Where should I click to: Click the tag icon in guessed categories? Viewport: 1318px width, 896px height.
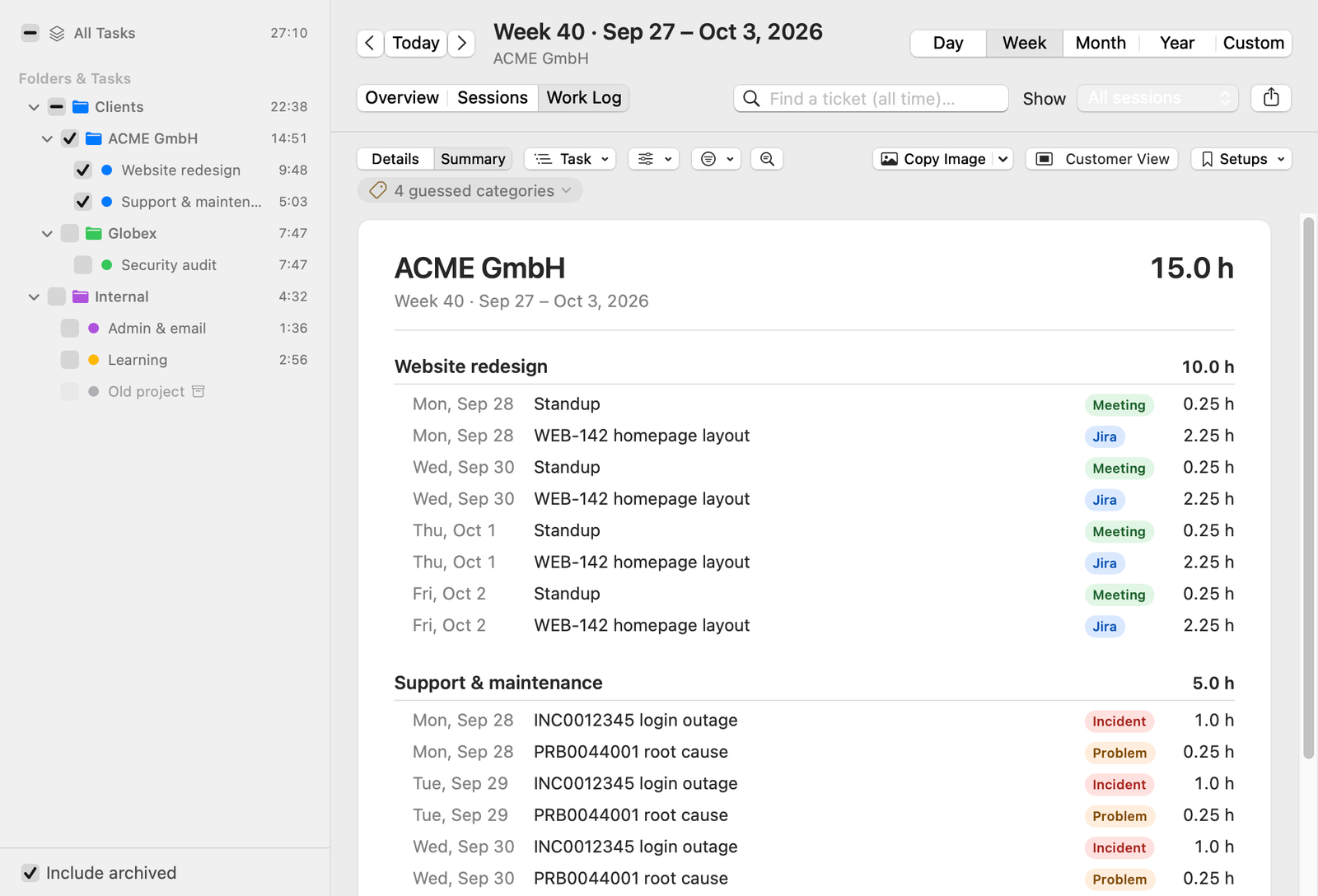378,190
